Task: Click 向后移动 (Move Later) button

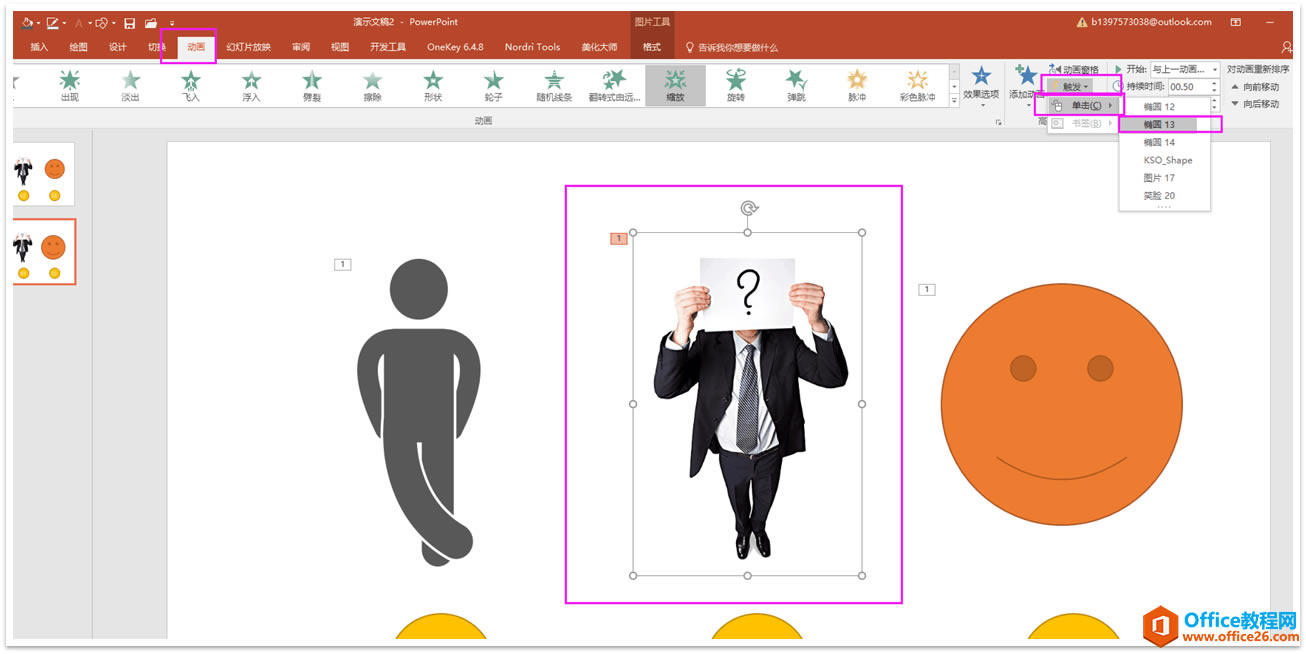Action: click(1255, 104)
